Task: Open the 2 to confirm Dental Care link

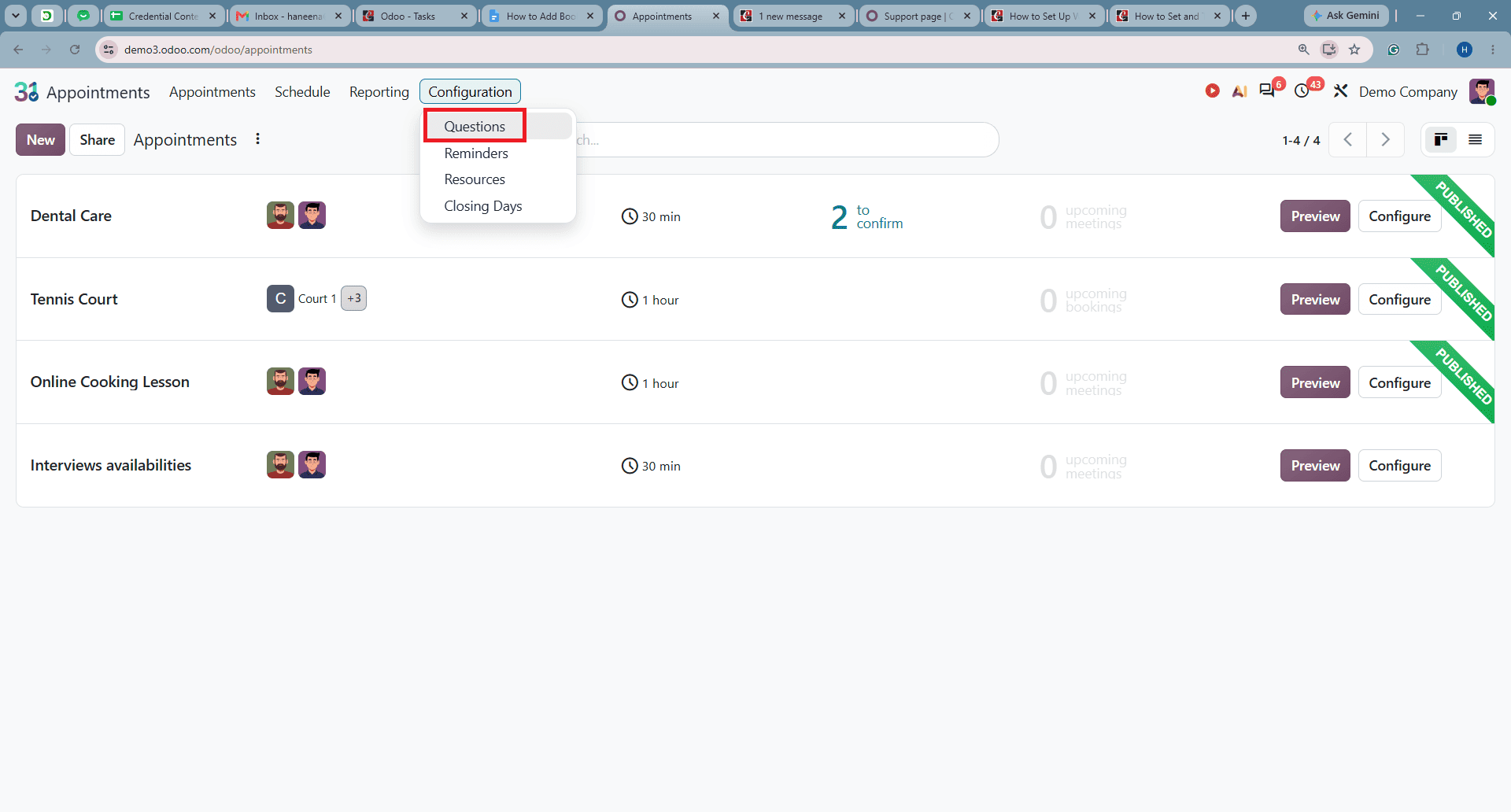Action: point(866,216)
